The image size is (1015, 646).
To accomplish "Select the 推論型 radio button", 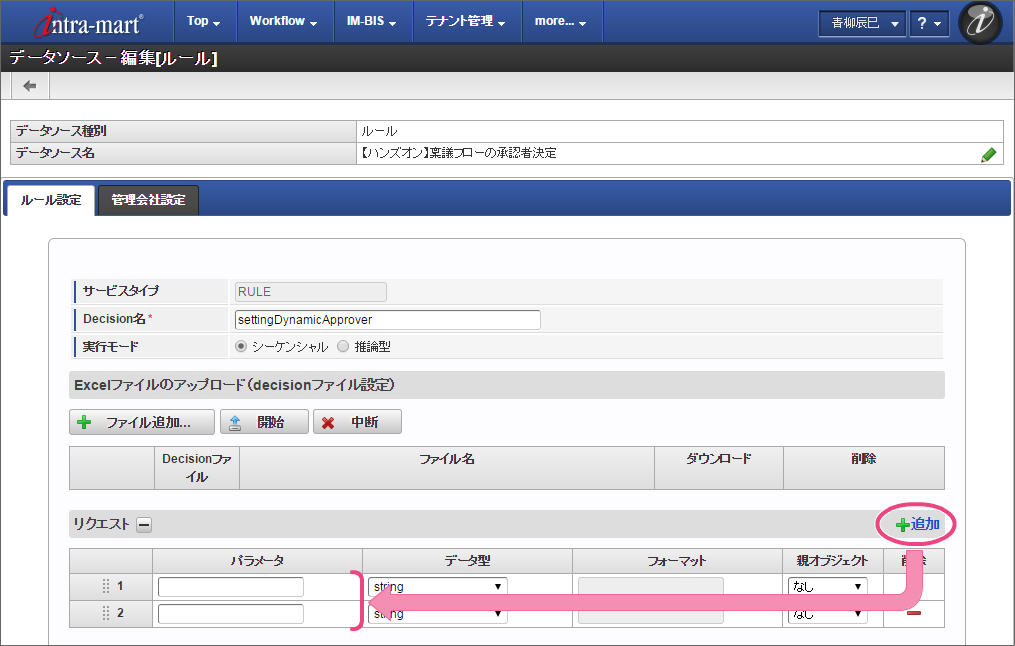I will point(343,346).
